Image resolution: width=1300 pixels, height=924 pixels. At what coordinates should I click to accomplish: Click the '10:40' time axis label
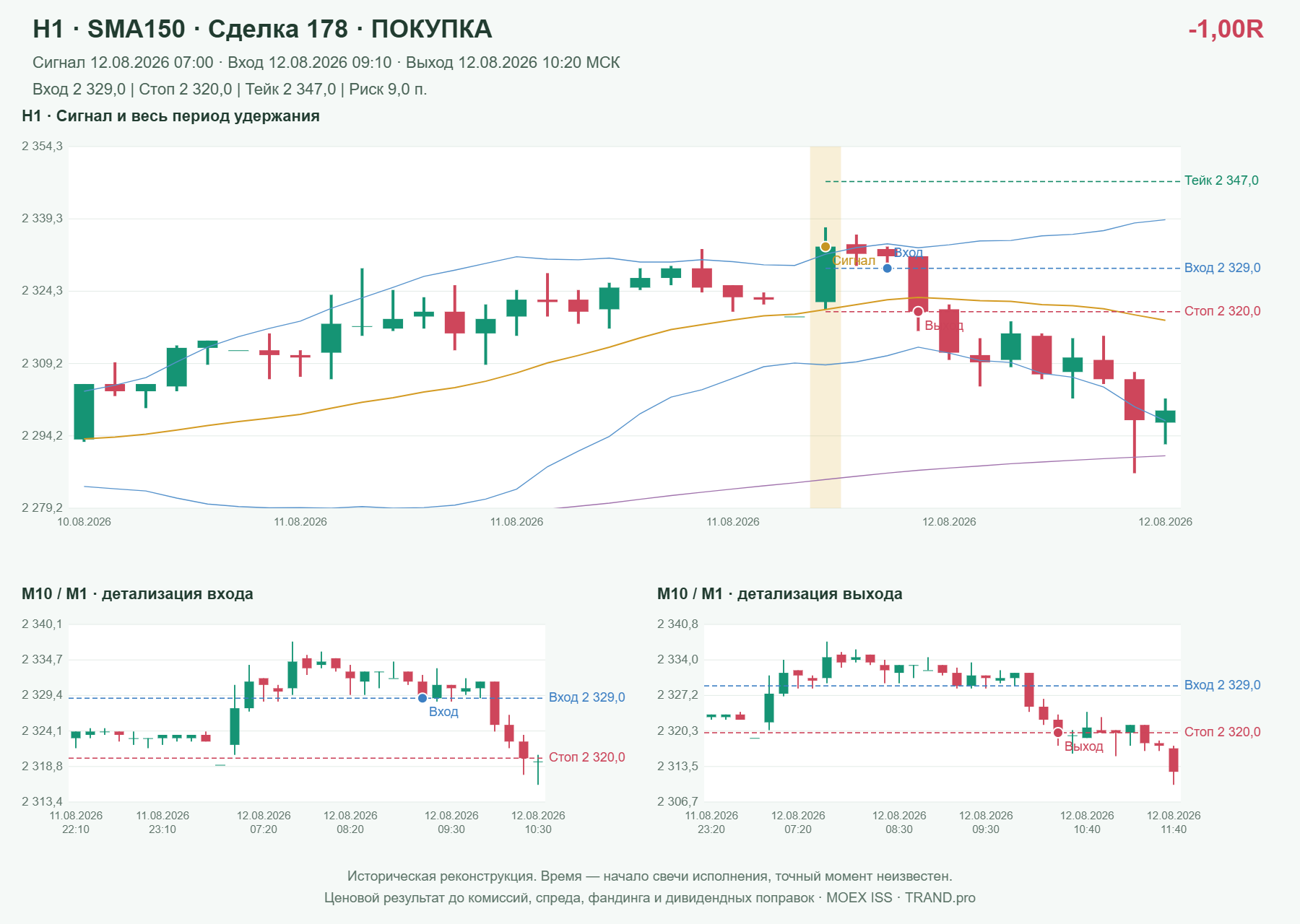click(x=1087, y=829)
